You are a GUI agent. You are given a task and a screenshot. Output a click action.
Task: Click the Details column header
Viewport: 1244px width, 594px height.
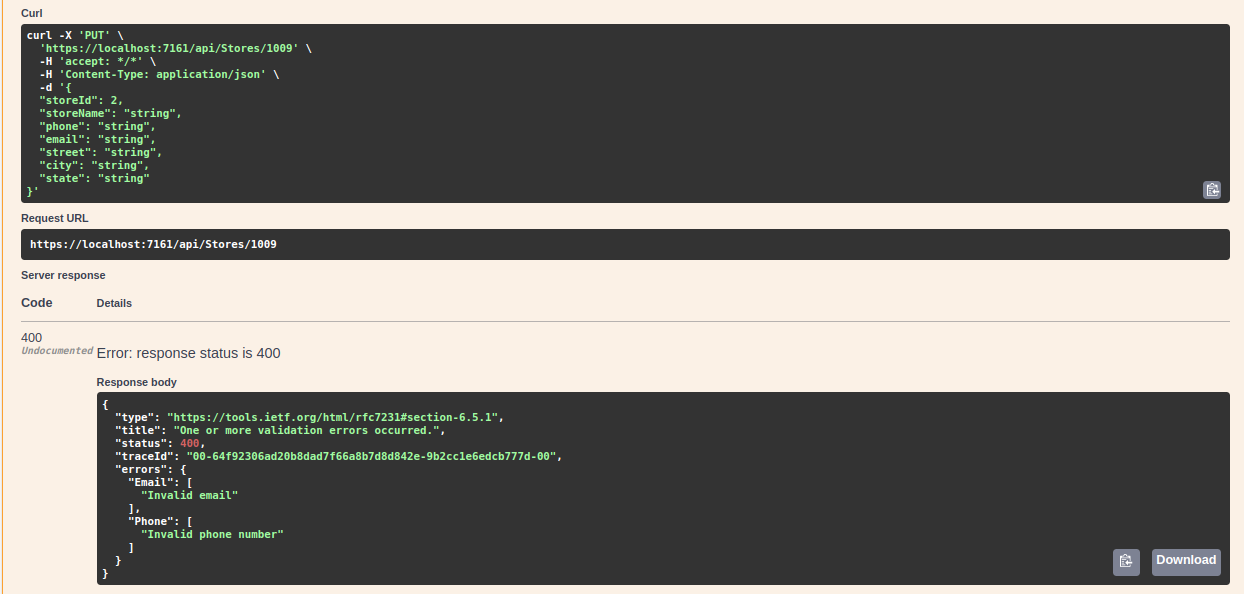pos(113,303)
